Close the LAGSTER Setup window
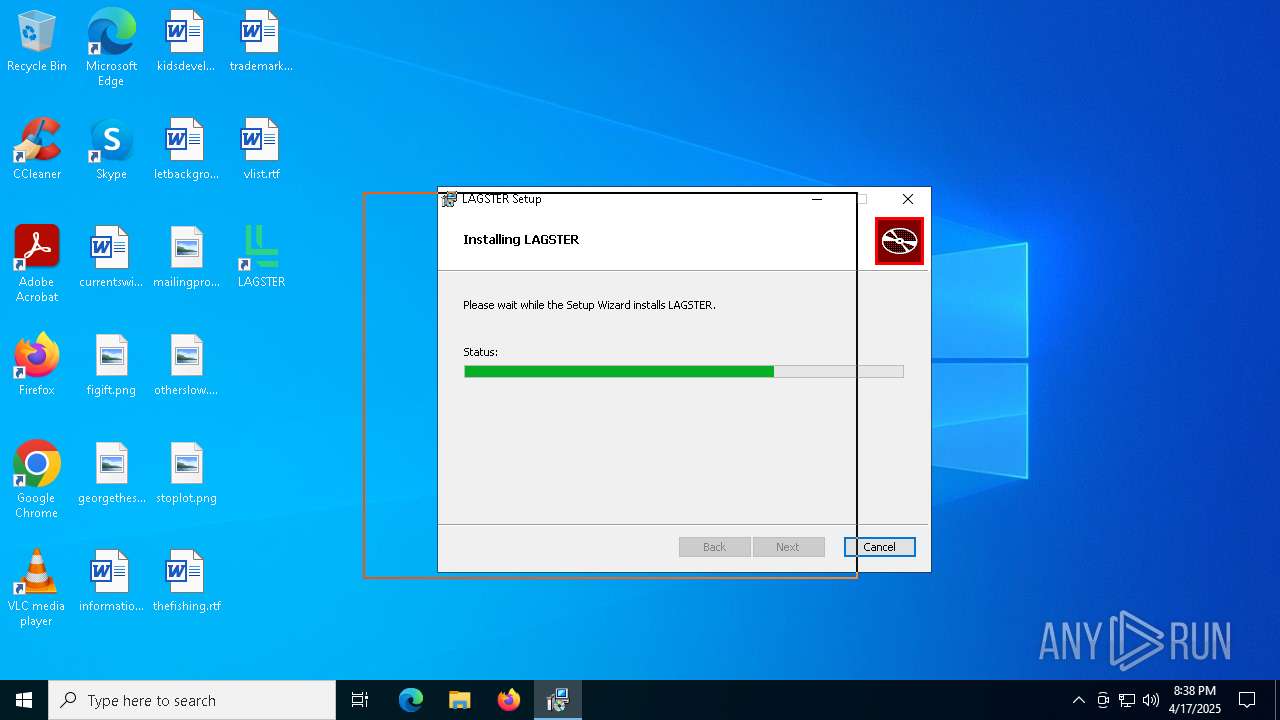 908,199
